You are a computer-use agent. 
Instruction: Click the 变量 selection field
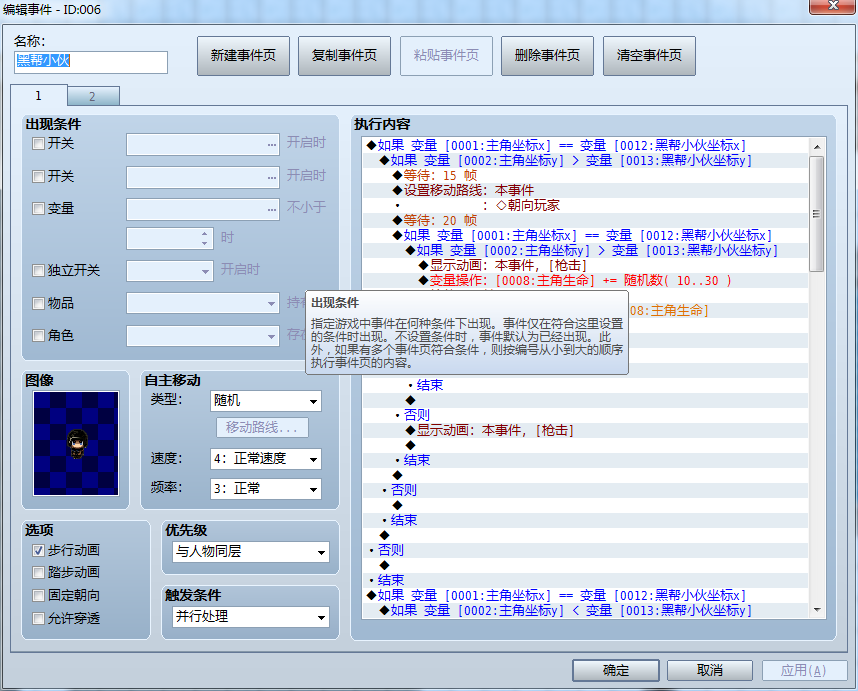tap(203, 210)
